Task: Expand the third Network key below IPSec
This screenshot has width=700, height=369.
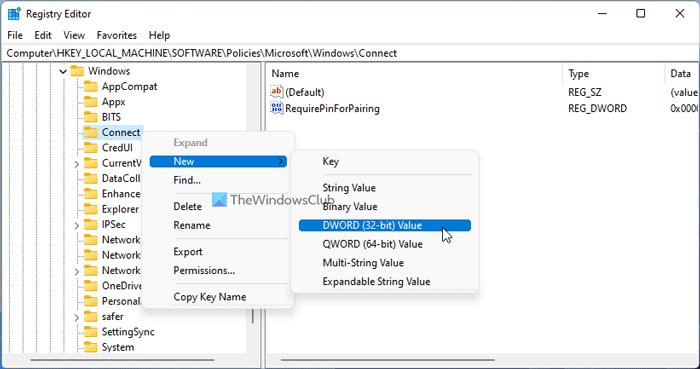Action: (x=77, y=271)
